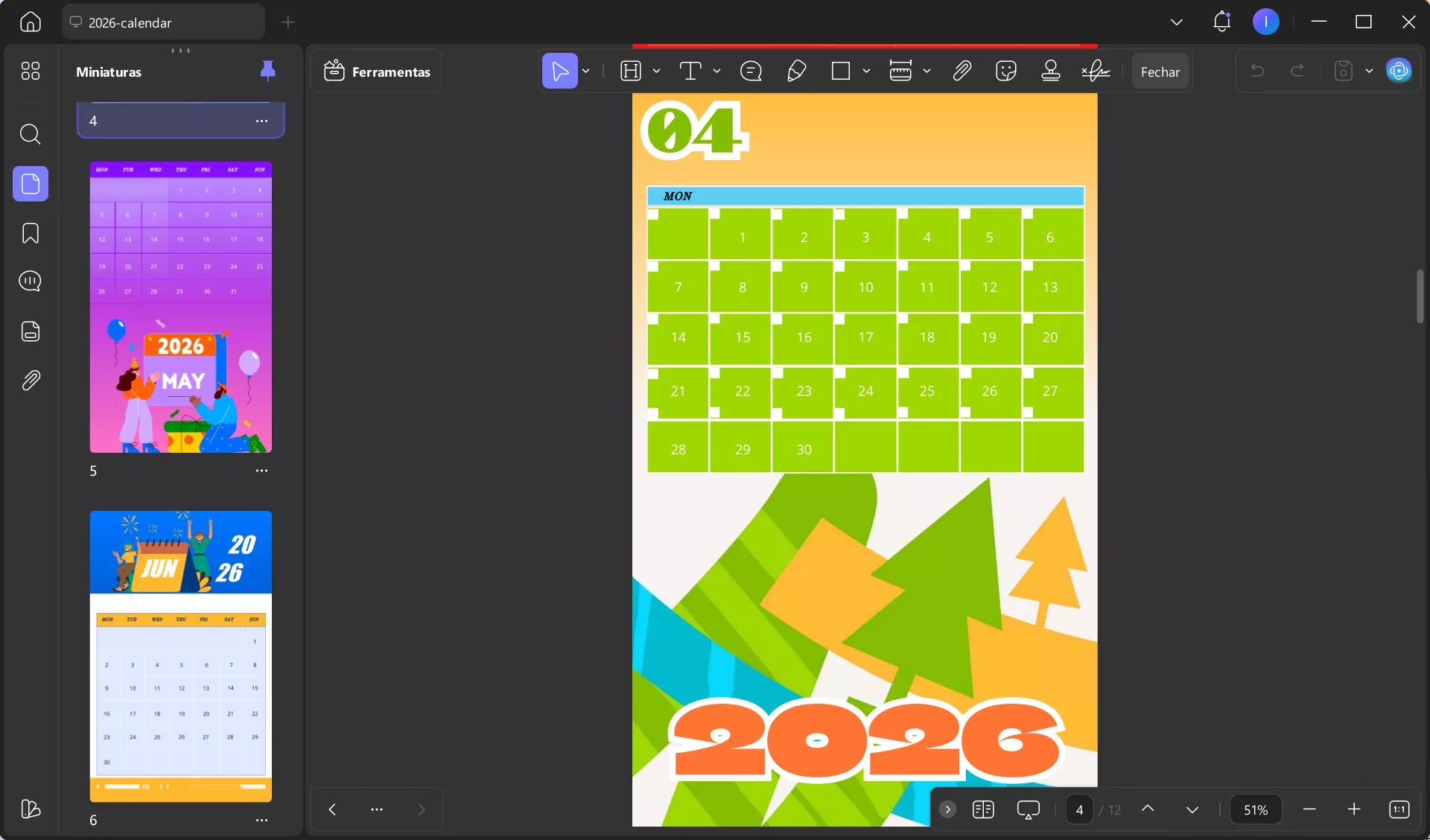Toggle actual size 1:1 view

tap(1399, 809)
